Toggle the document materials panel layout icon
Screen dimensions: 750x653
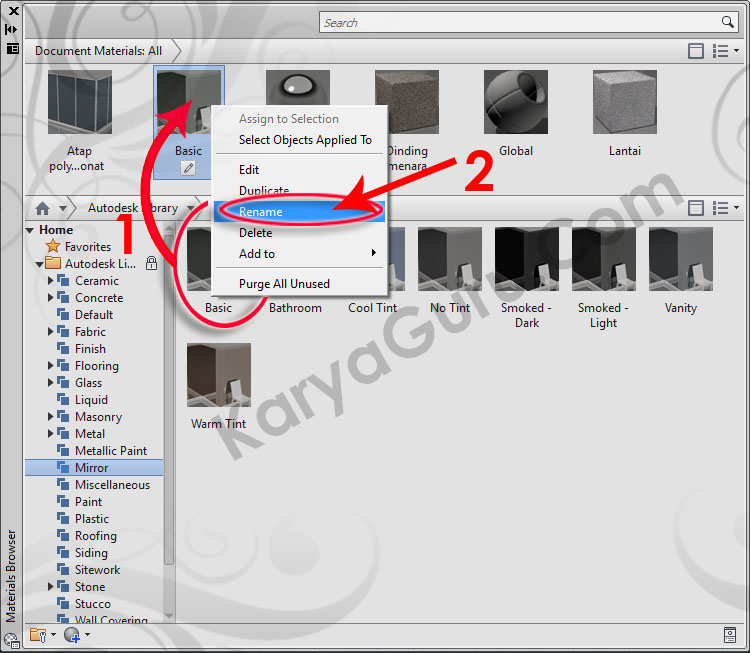(696, 51)
